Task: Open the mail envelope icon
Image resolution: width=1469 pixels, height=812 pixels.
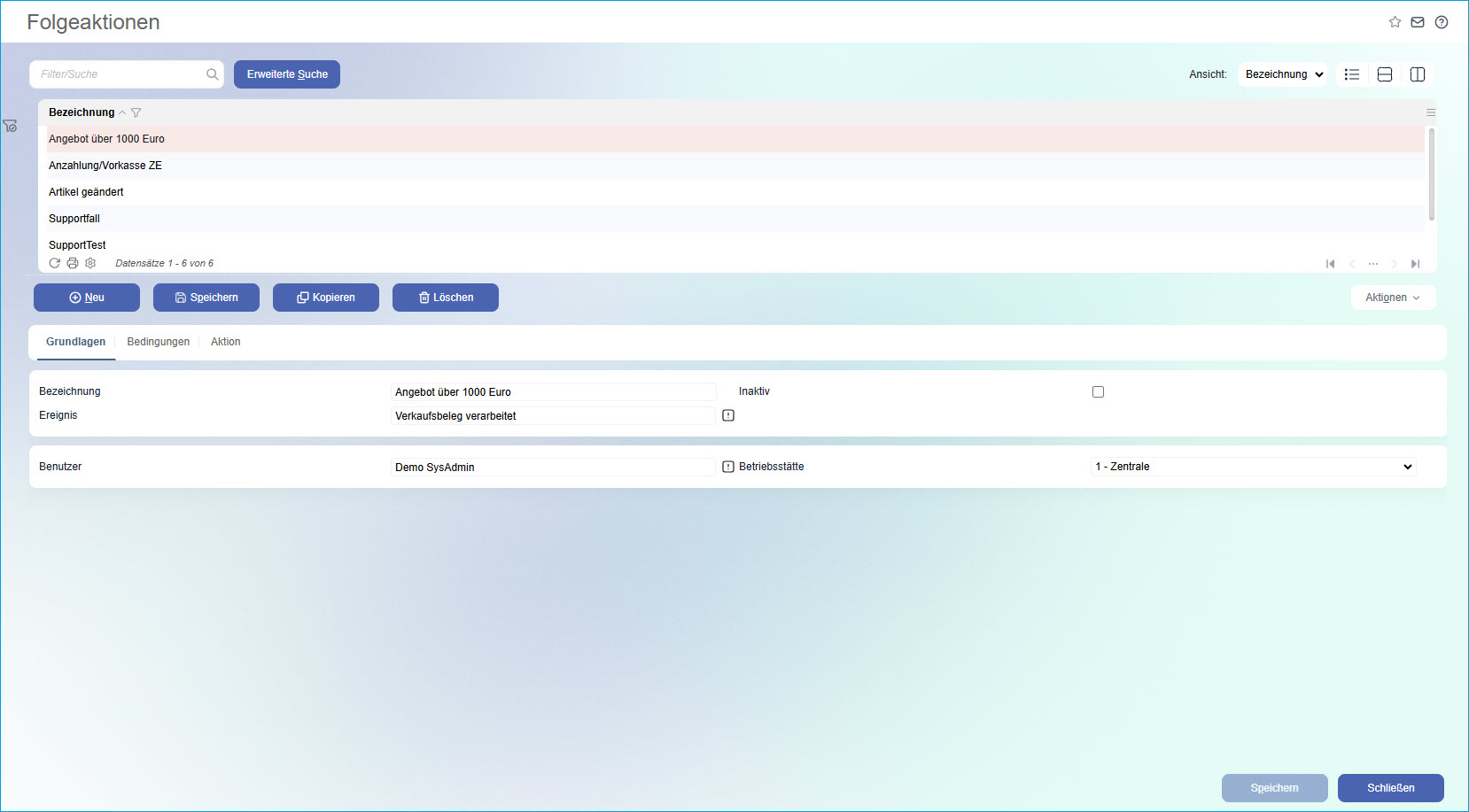Action: (x=1418, y=22)
